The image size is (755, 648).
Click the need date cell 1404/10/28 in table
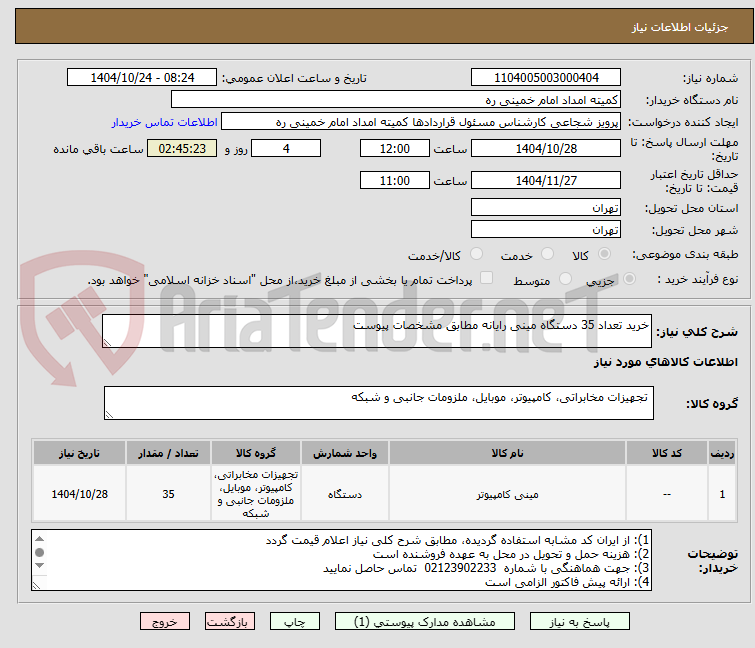point(79,494)
